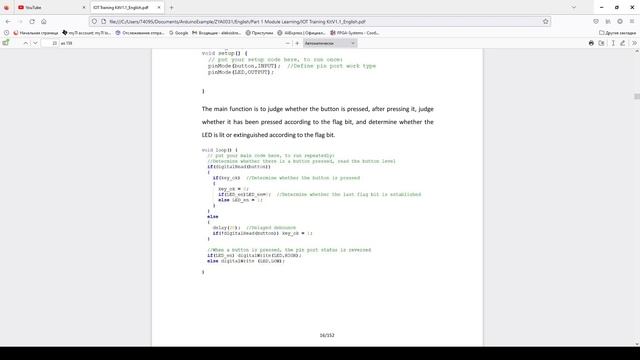Screen dimensions: 640x360
Task: Open the Pocket save icon
Action: (x=596, y=21)
